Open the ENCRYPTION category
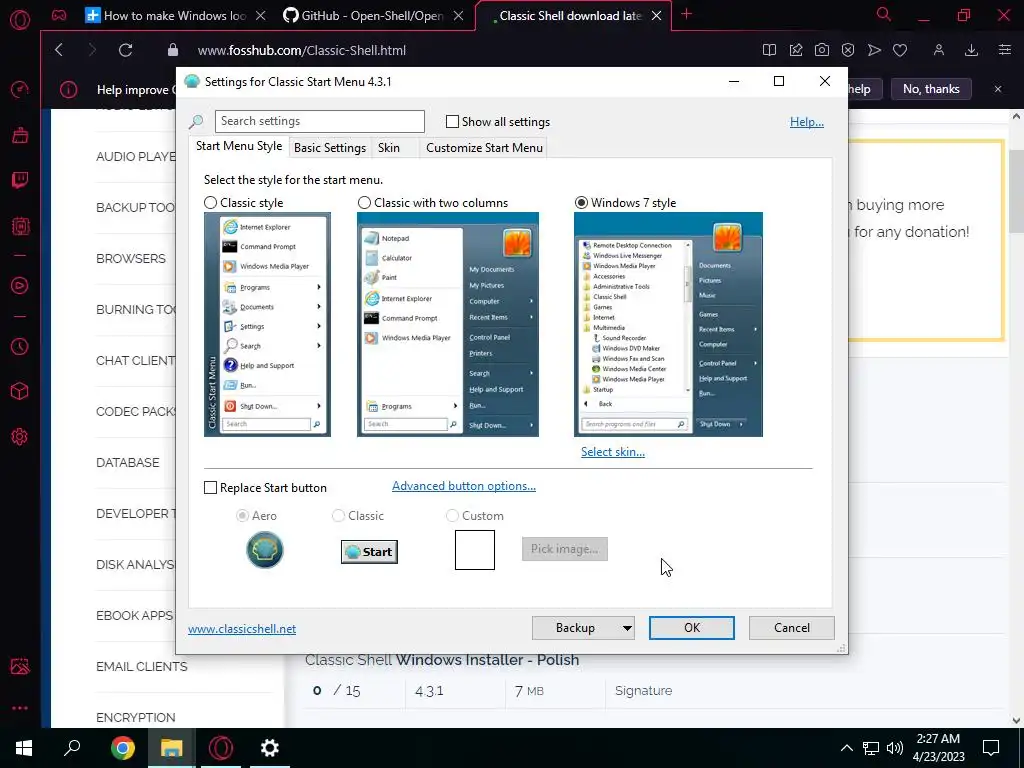1024x768 pixels. (x=135, y=718)
